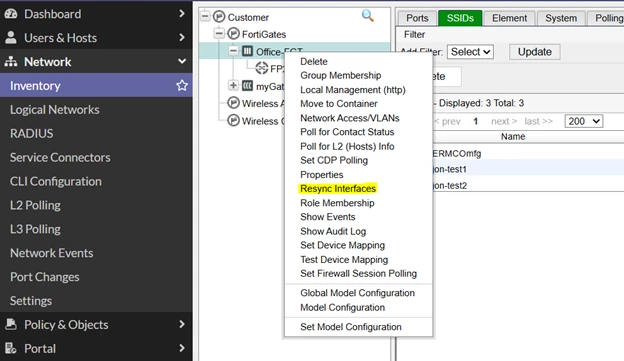Expand the Portal menu chevron
The height and width of the screenshot is (361, 624).
[x=182, y=348]
